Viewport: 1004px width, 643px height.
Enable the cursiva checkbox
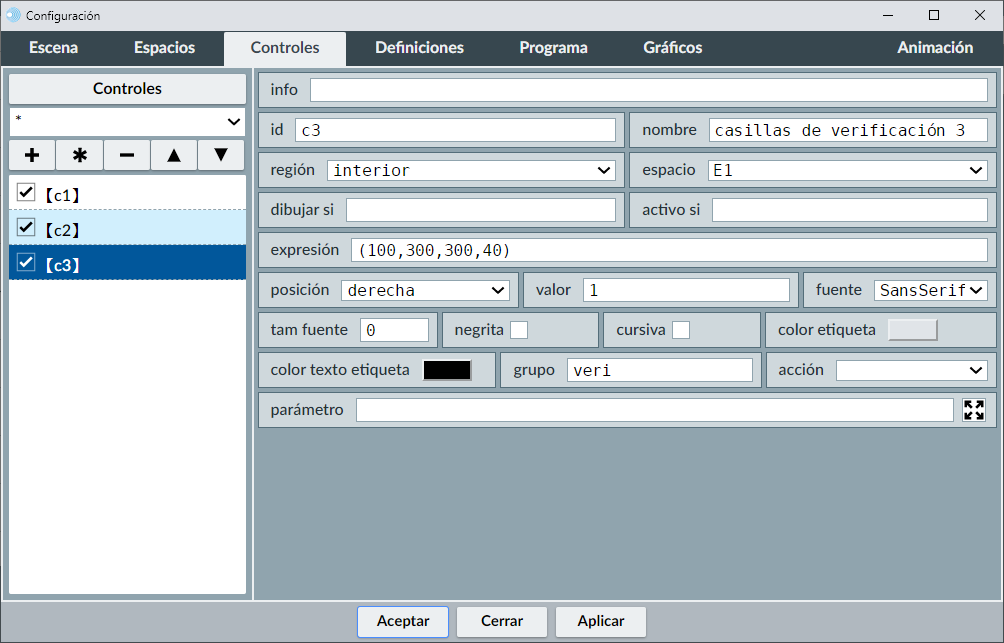point(681,330)
